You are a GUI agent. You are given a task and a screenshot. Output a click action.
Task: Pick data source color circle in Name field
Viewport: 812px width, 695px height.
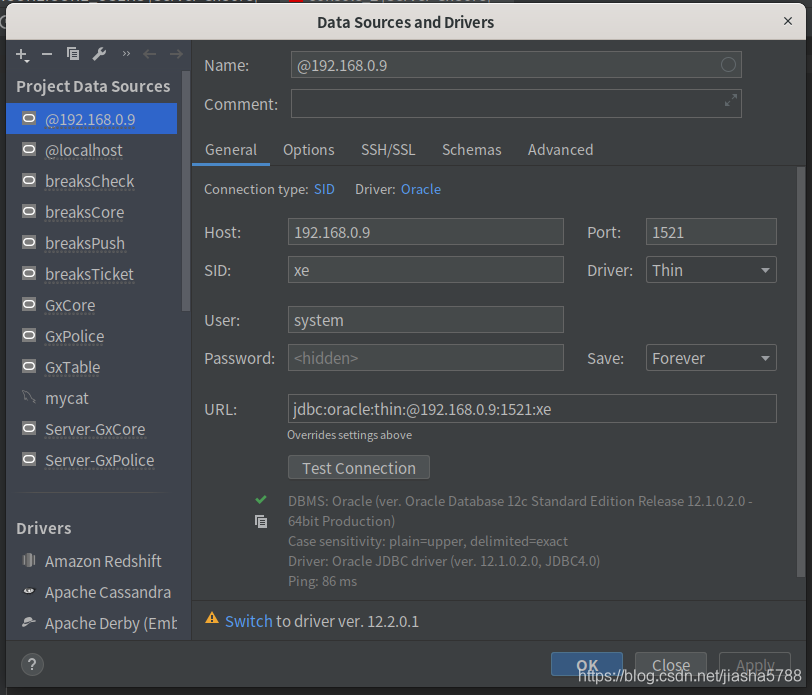tap(728, 65)
